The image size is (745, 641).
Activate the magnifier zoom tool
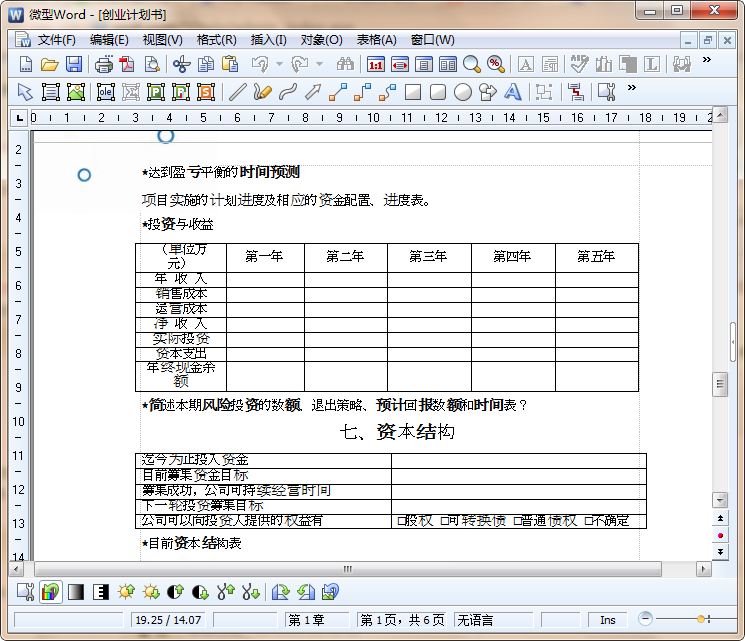click(472, 64)
